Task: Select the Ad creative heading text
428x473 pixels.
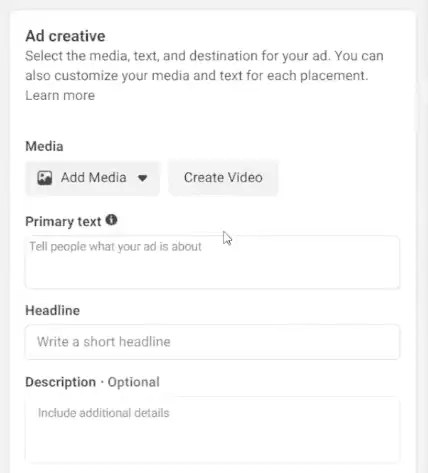Action: click(x=65, y=36)
